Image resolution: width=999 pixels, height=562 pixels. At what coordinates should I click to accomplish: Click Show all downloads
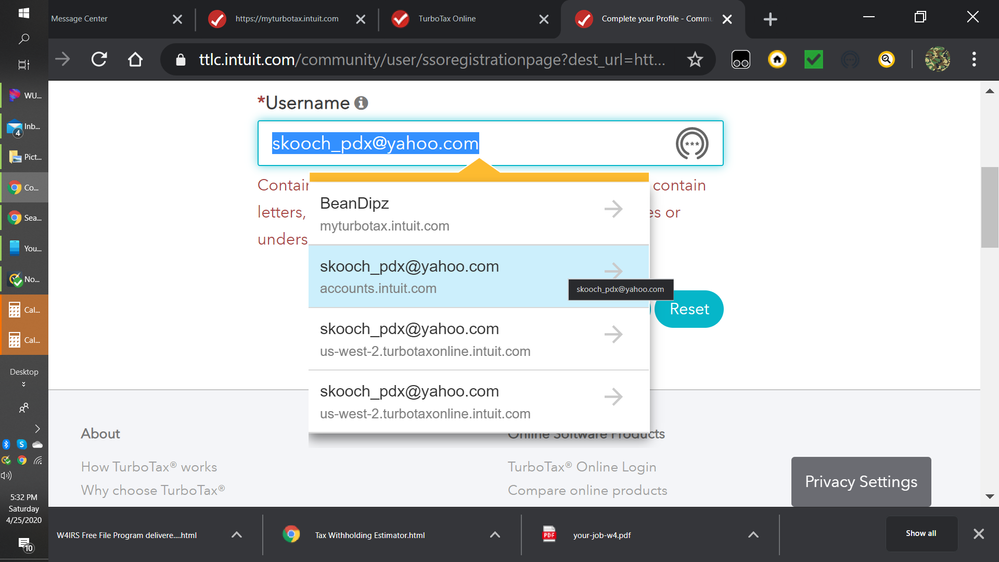921,533
